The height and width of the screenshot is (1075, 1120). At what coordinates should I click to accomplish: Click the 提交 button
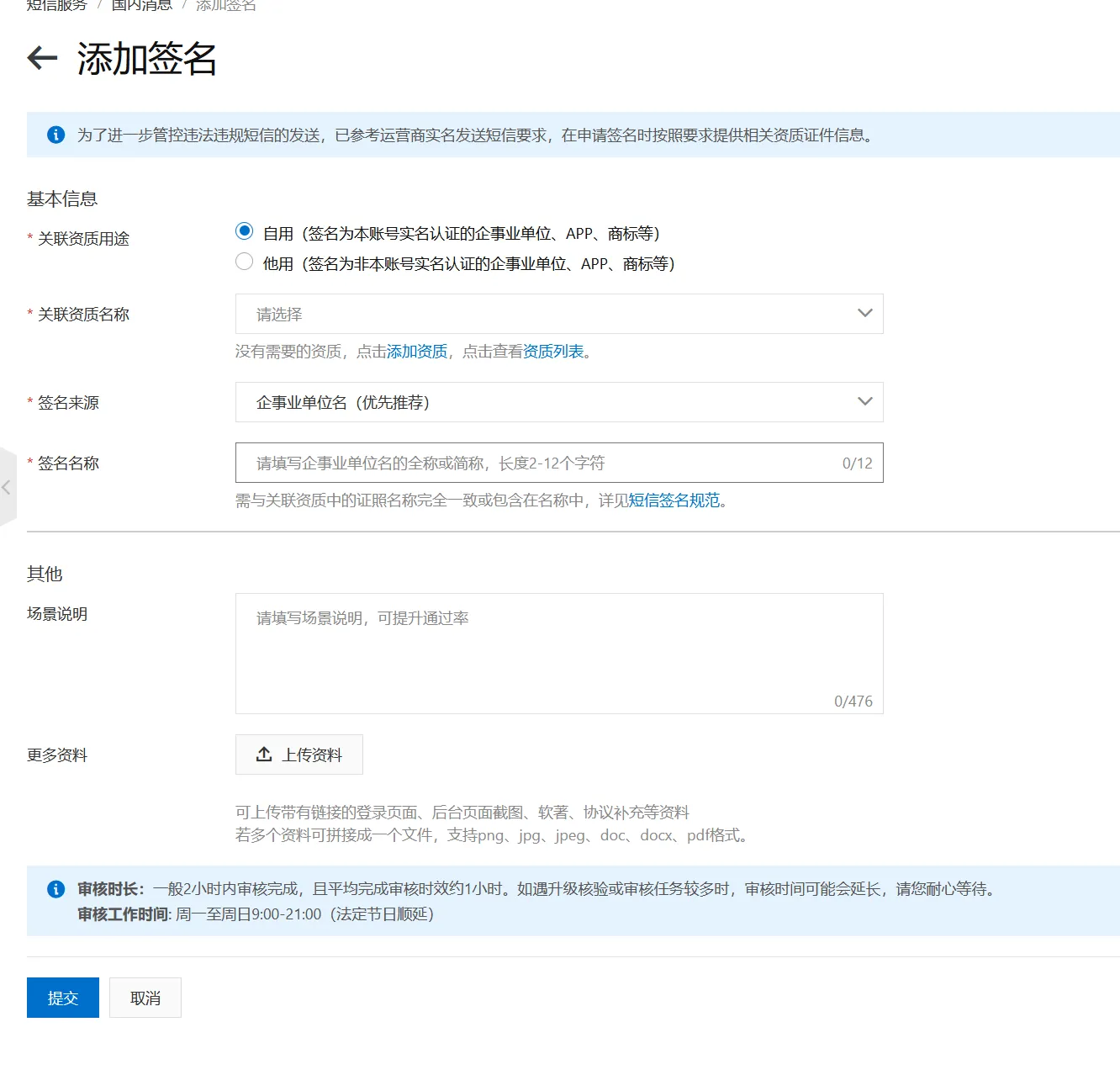(x=63, y=998)
